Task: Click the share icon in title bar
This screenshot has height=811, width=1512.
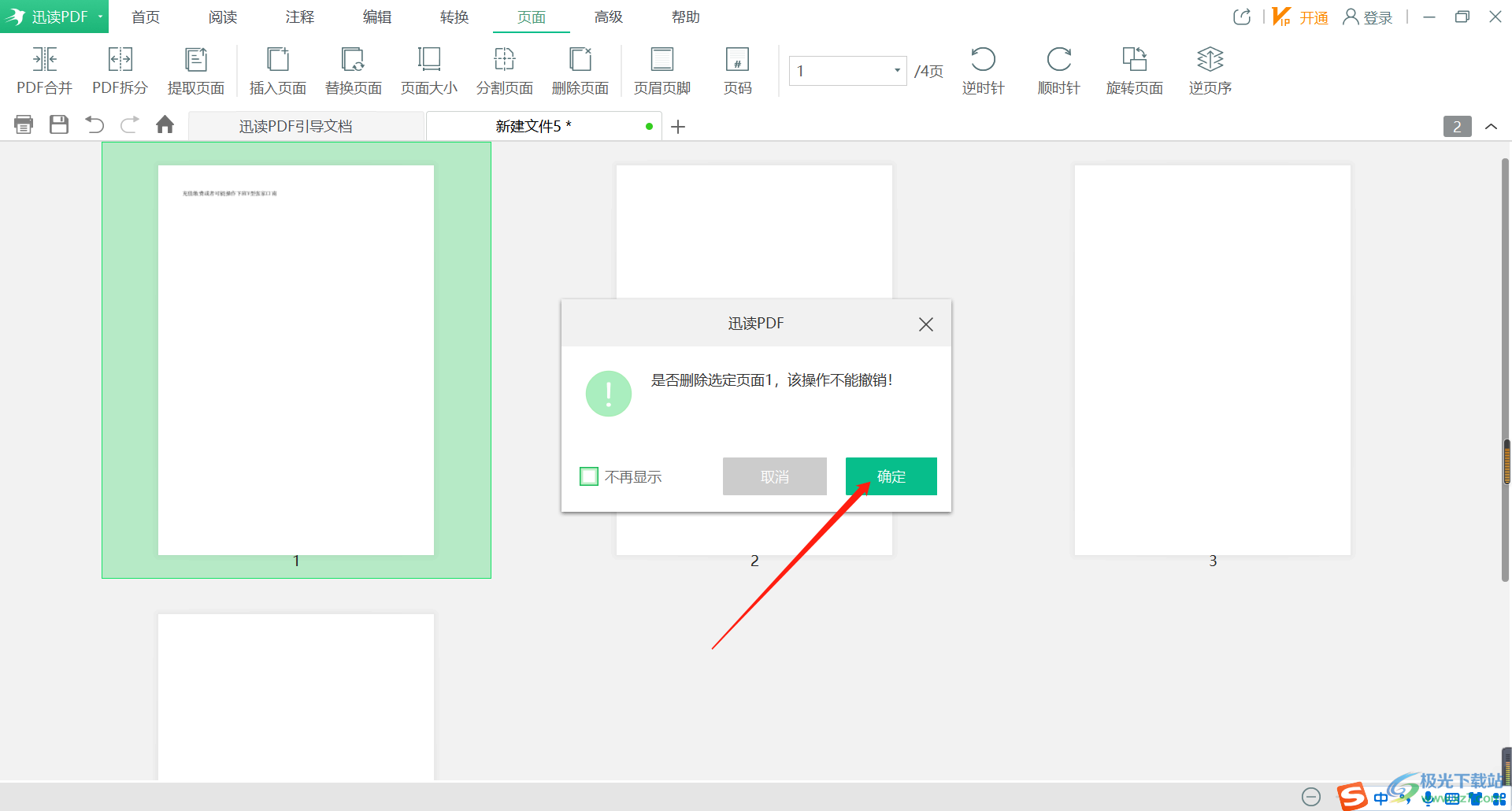Action: [x=1242, y=17]
